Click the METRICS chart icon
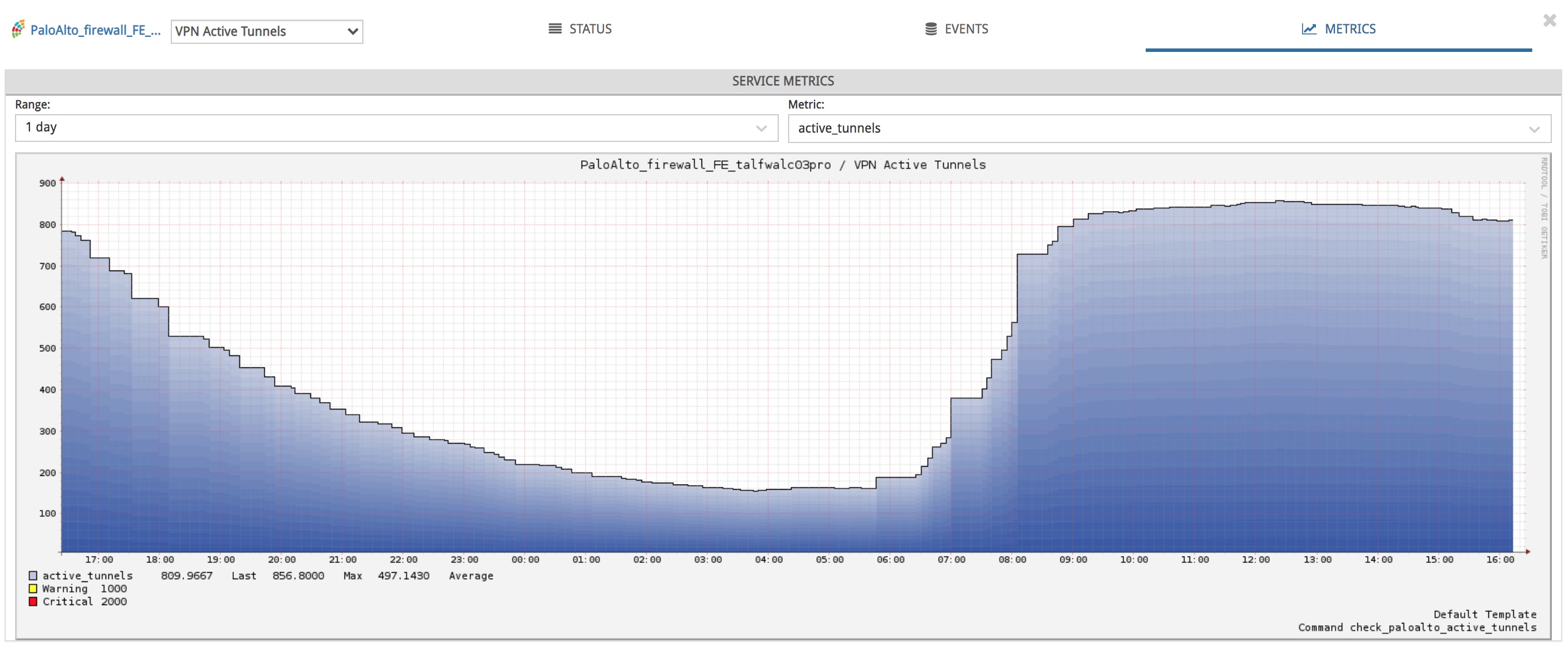The height and width of the screenshot is (661, 1568). coord(1309,29)
